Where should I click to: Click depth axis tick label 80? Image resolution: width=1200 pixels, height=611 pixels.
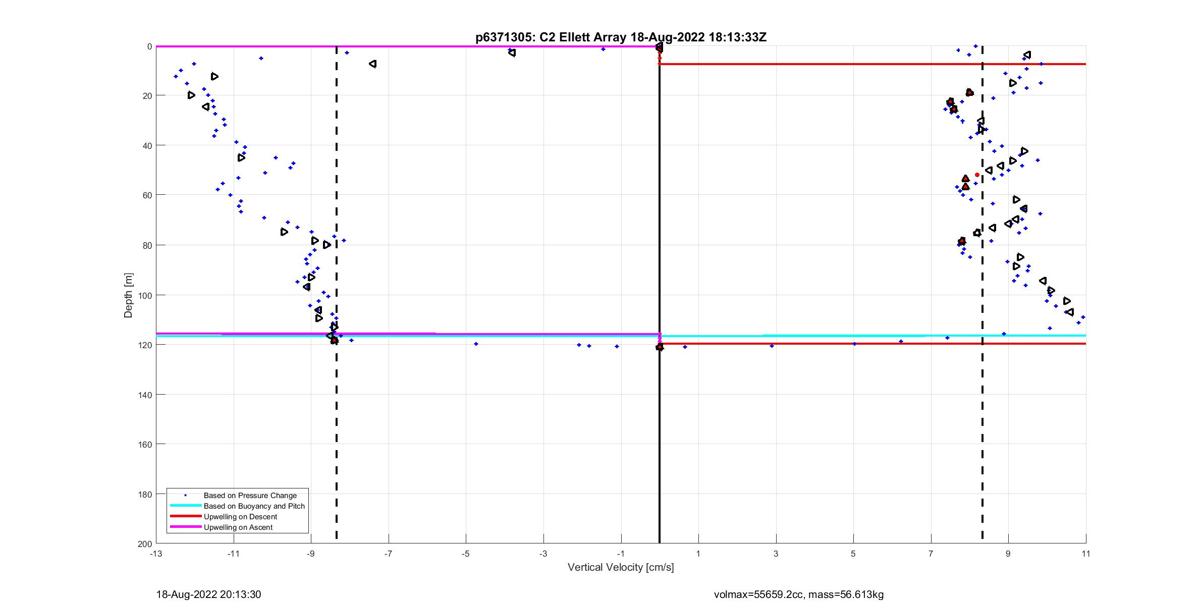[145, 245]
